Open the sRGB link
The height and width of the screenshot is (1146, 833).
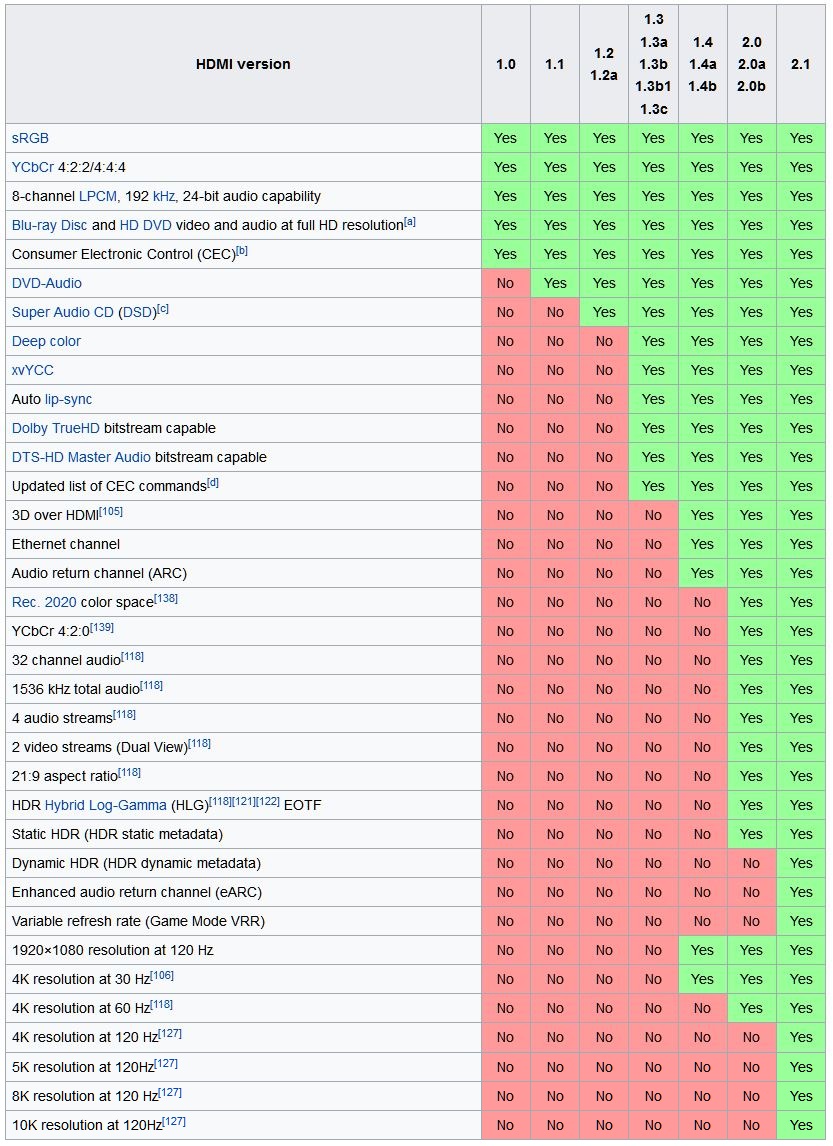30,138
